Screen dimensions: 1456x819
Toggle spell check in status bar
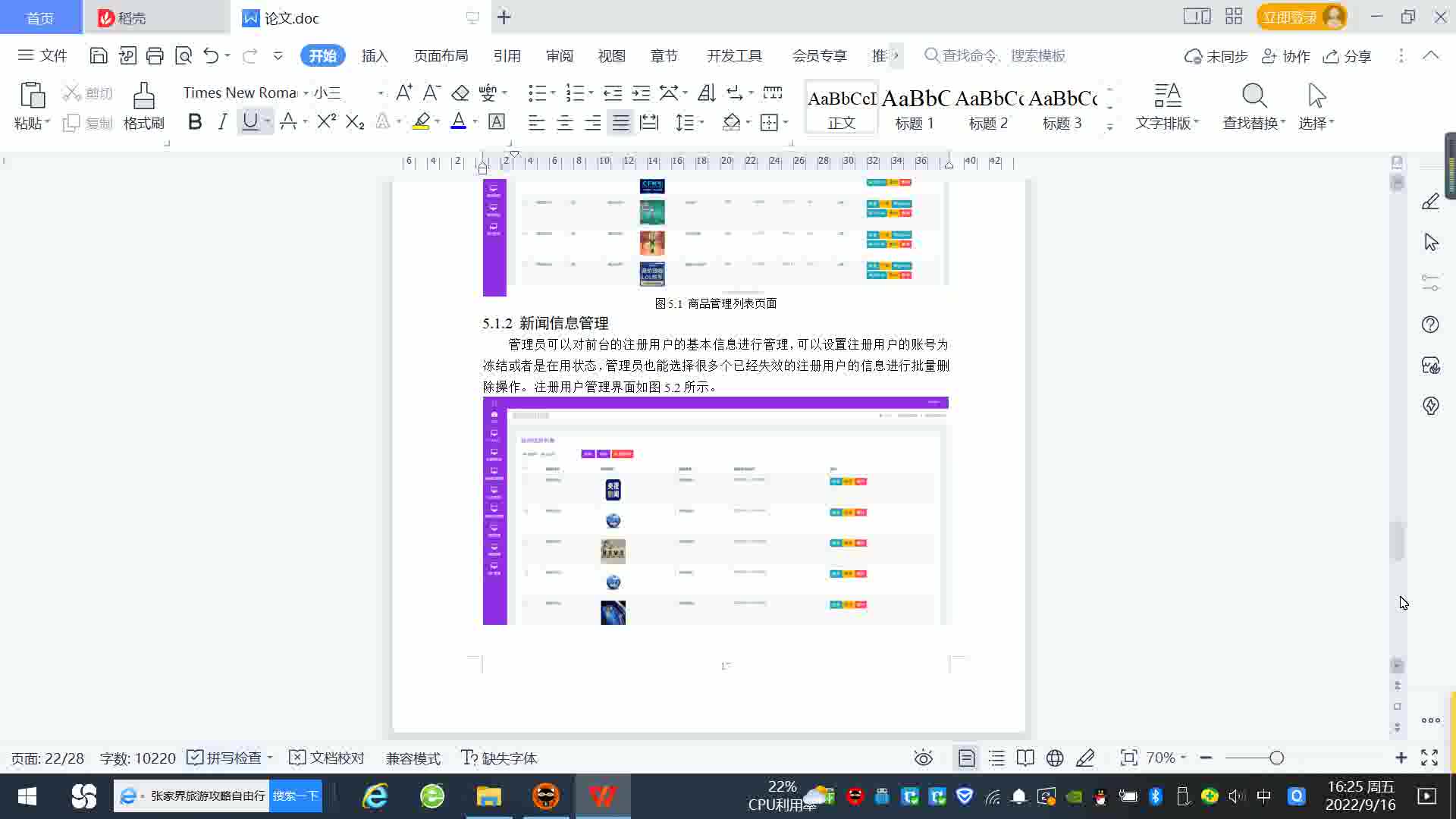point(225,758)
